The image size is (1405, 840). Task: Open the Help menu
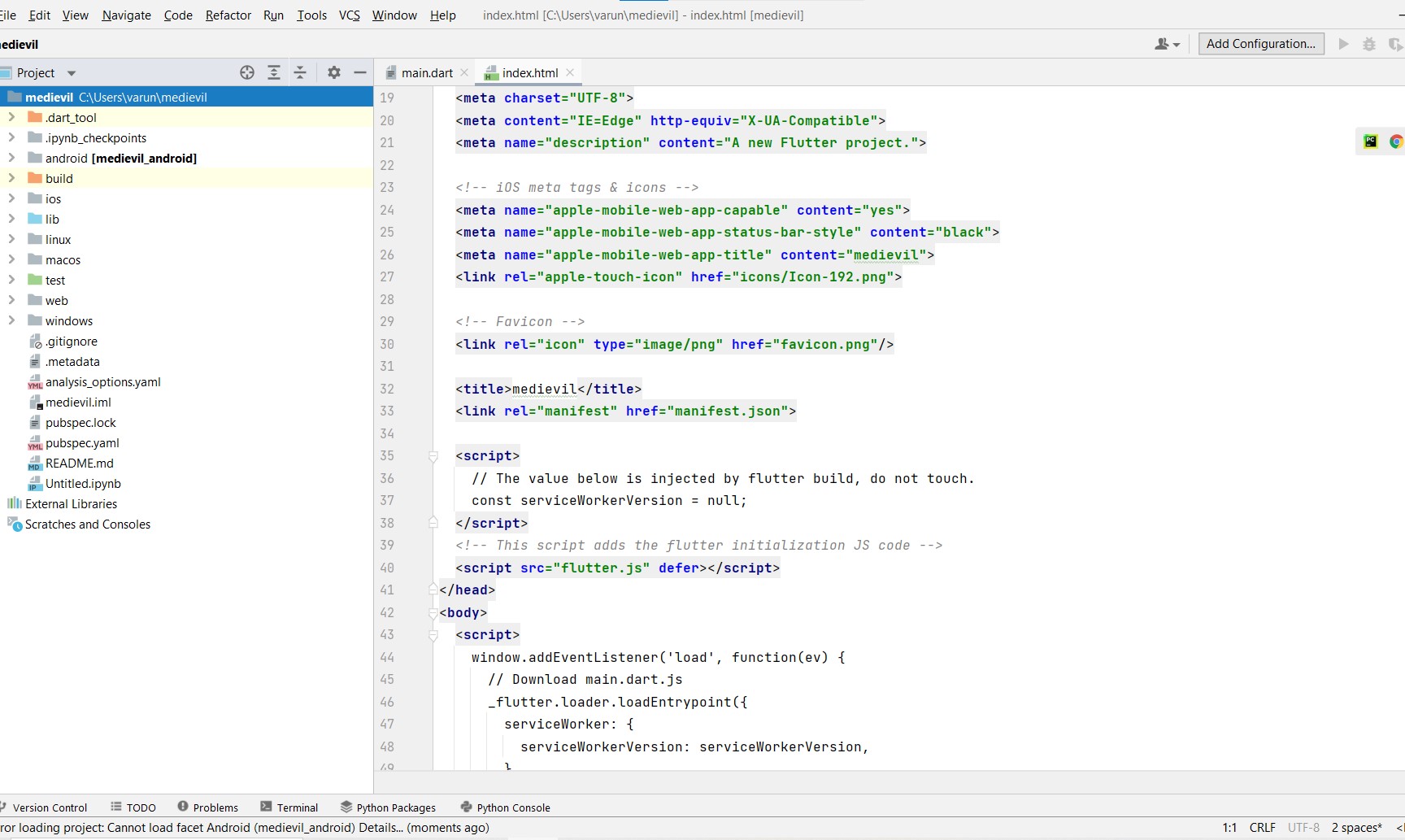(443, 15)
